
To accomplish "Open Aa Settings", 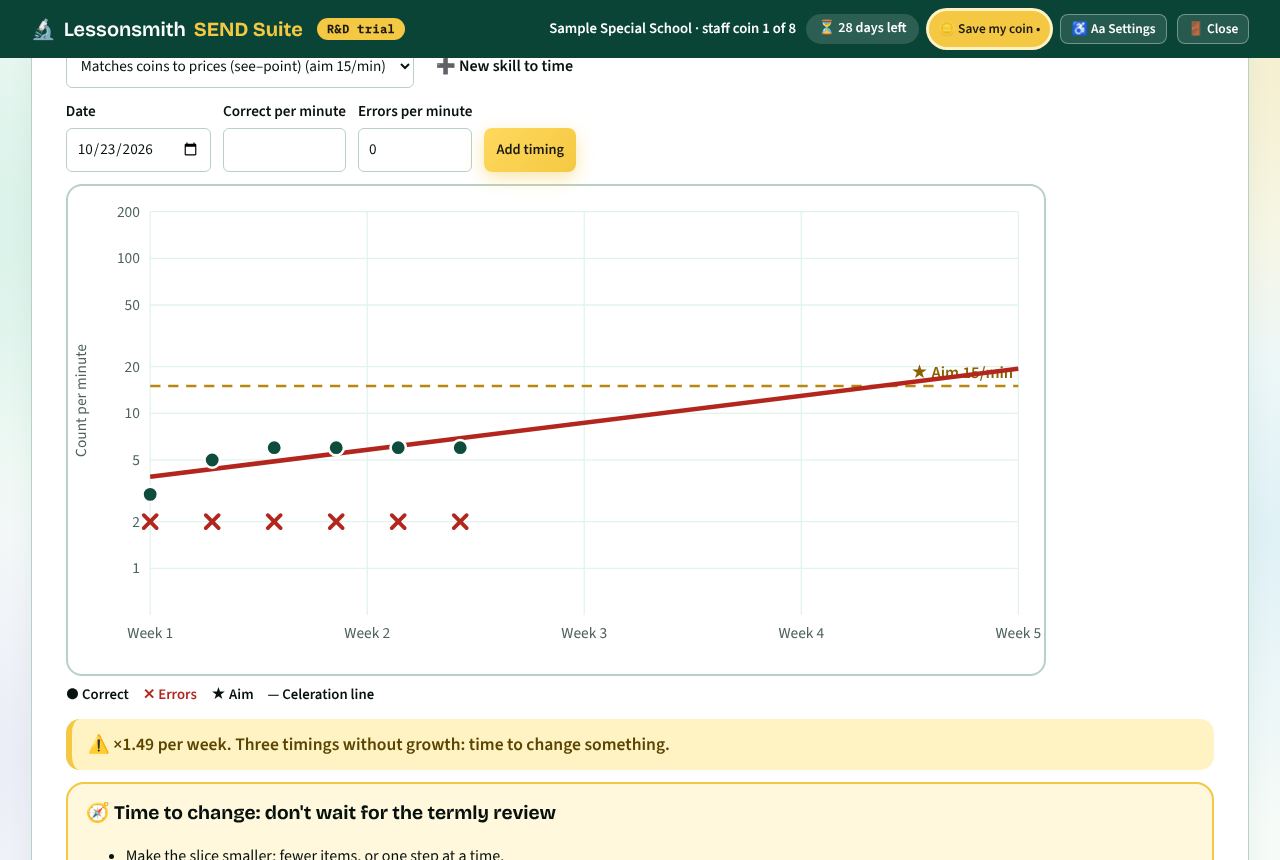I will point(1113,29).
